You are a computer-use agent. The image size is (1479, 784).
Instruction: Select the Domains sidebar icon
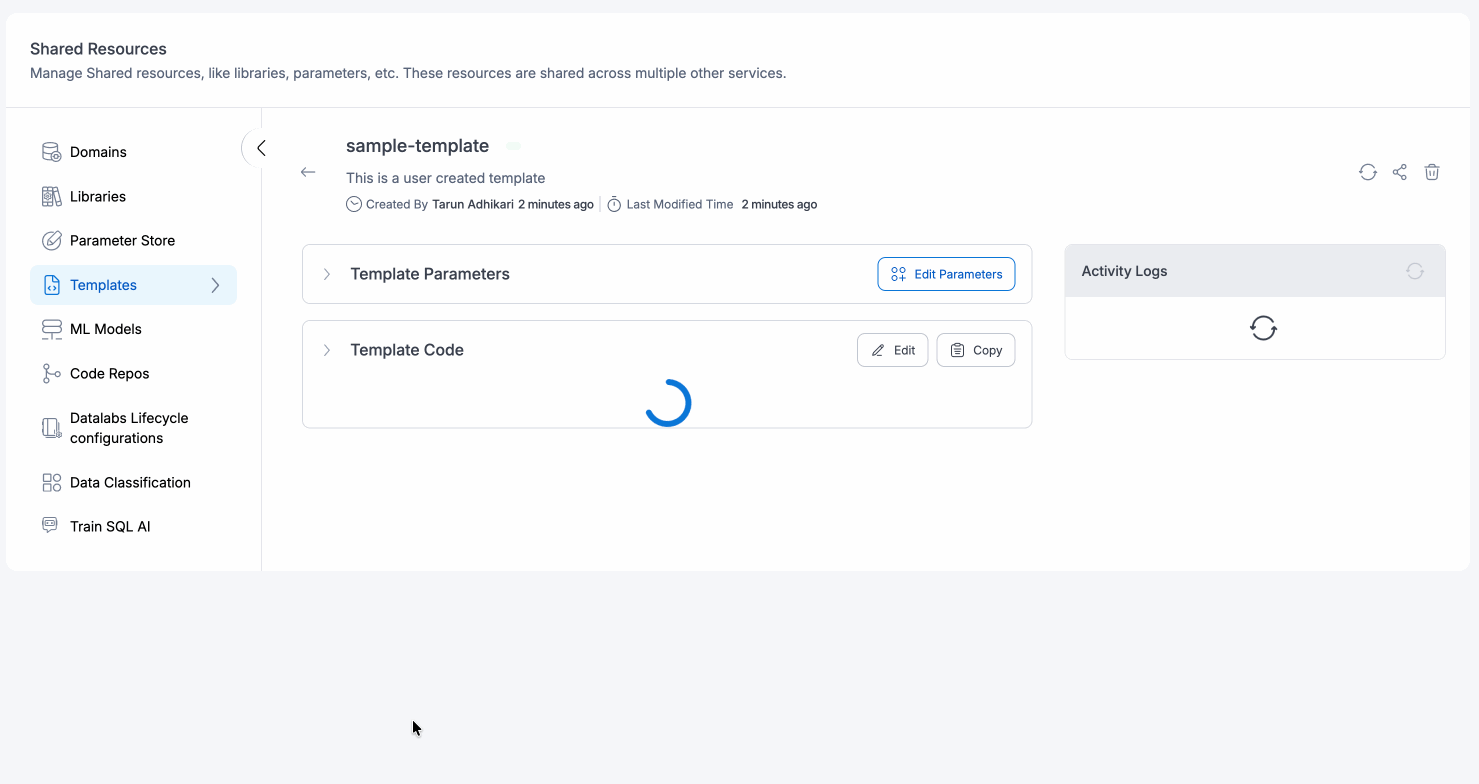(x=50, y=151)
